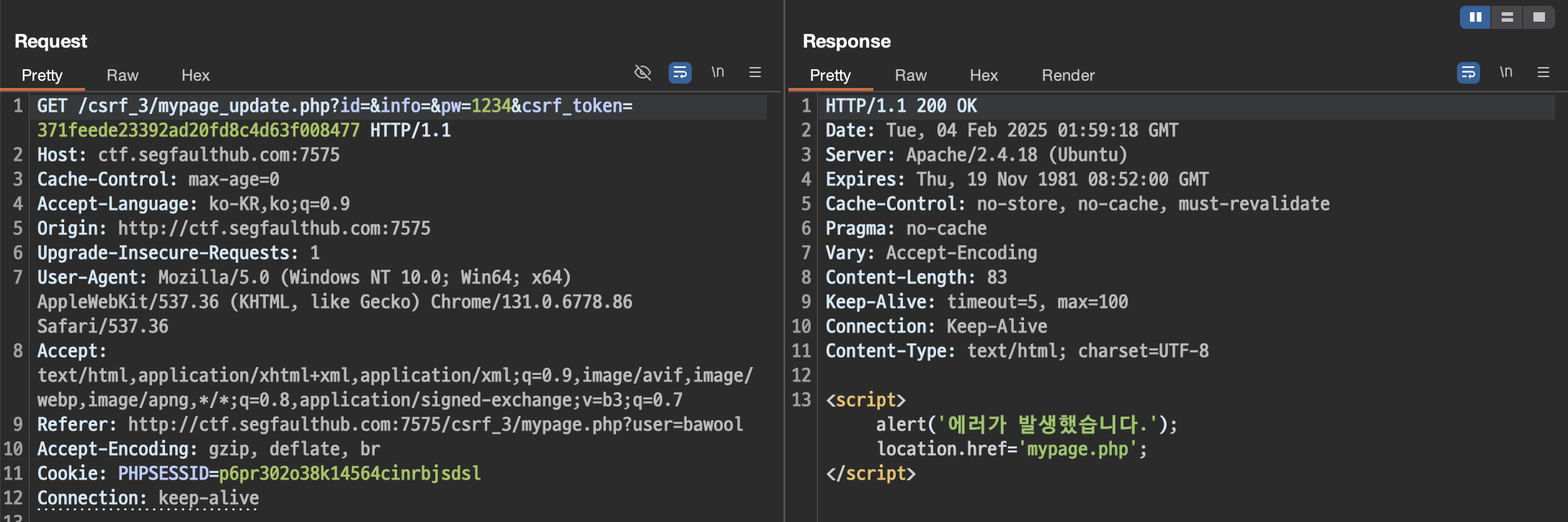Toggle word wrap icon in Response panel
Screen dimensions: 1568x522
pyautogui.click(x=1468, y=73)
